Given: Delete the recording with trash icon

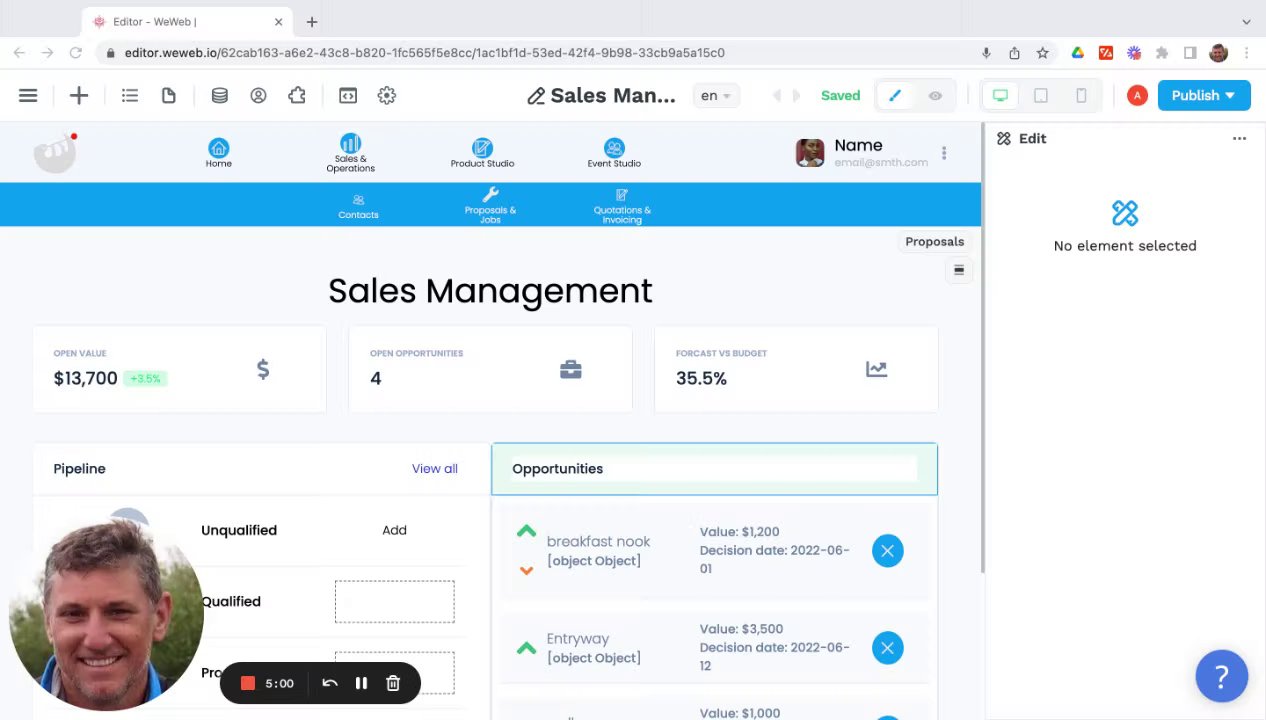Looking at the screenshot, I should pyautogui.click(x=393, y=683).
